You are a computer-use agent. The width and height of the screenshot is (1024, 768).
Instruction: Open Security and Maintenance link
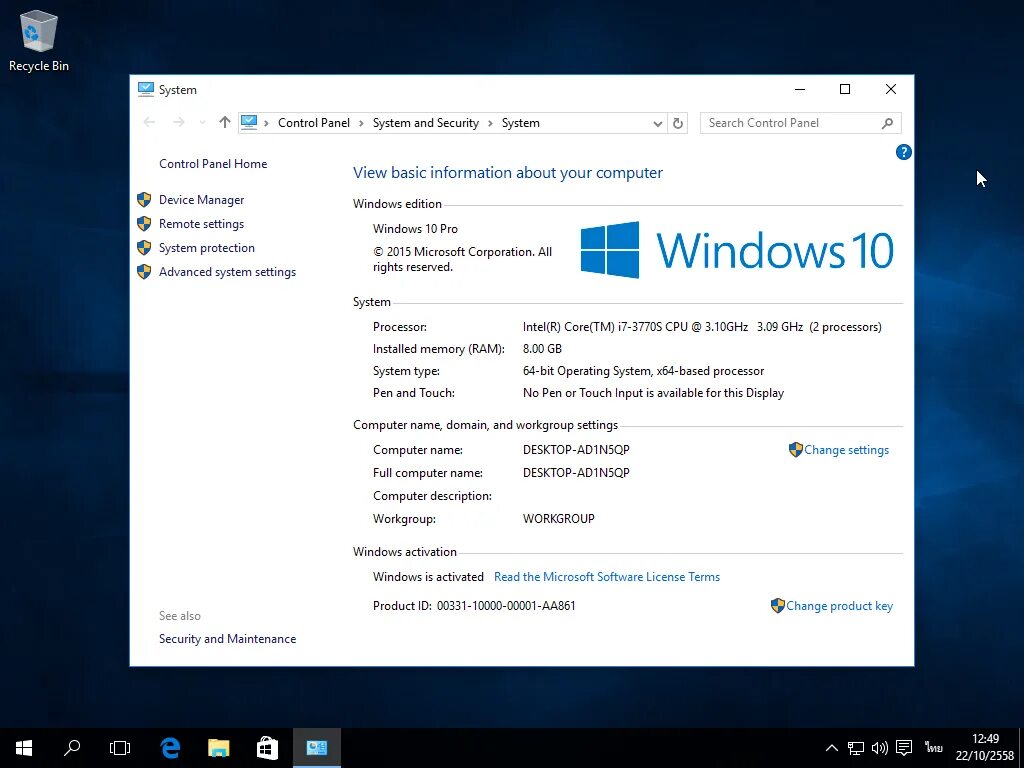(227, 639)
